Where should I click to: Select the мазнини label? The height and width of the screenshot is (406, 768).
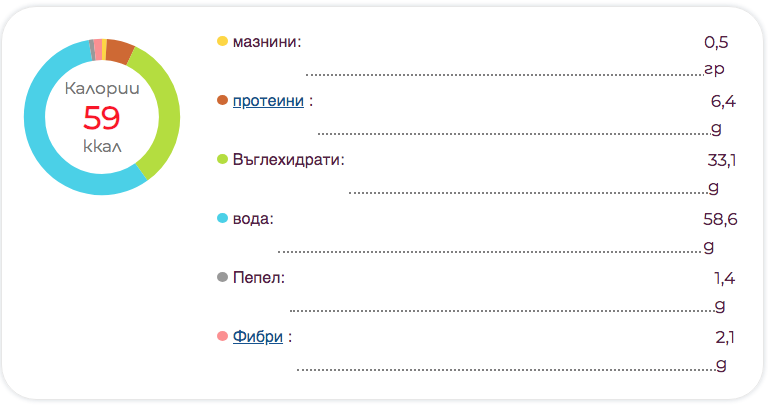click(266, 43)
